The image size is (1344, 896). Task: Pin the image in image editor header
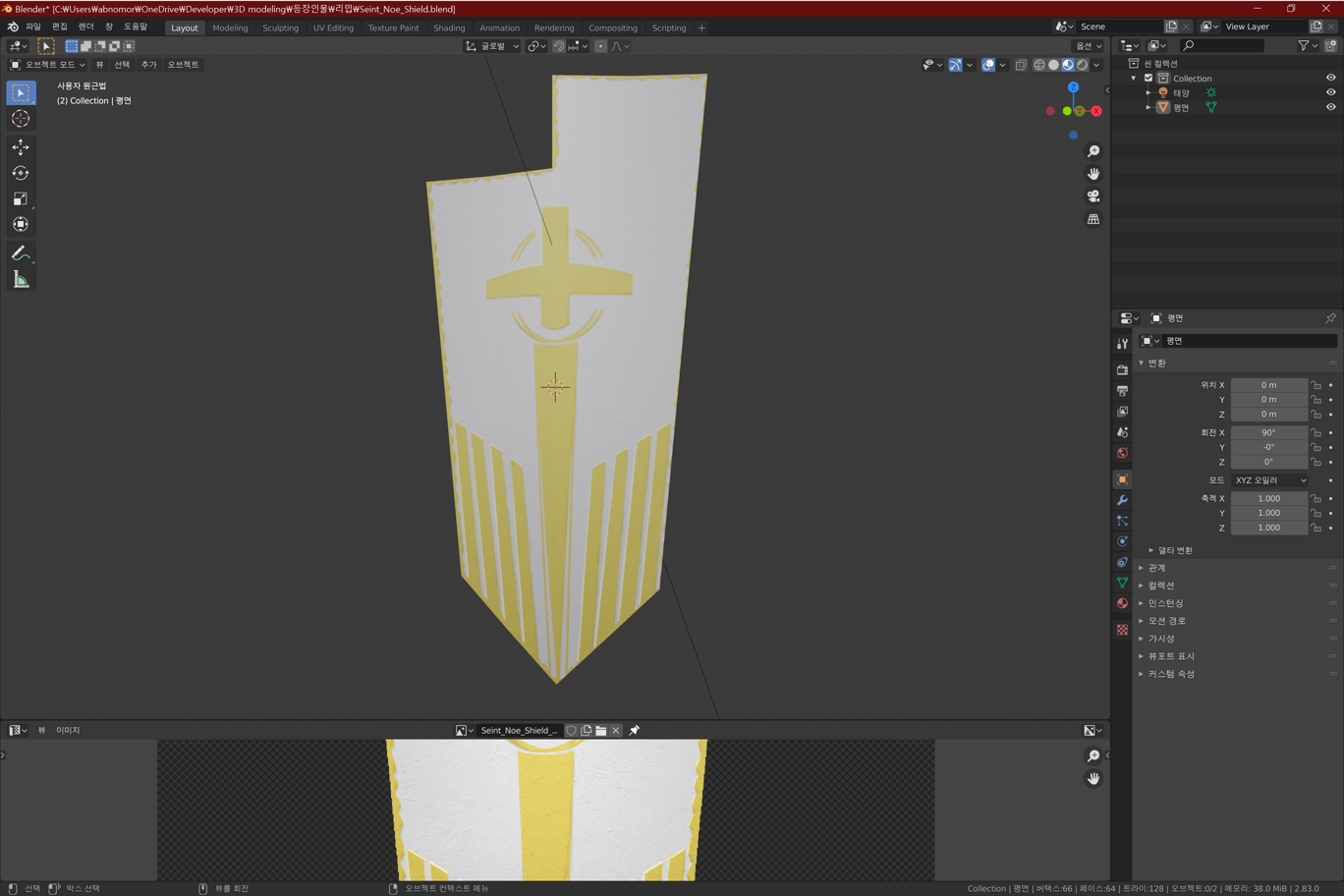pos(635,730)
